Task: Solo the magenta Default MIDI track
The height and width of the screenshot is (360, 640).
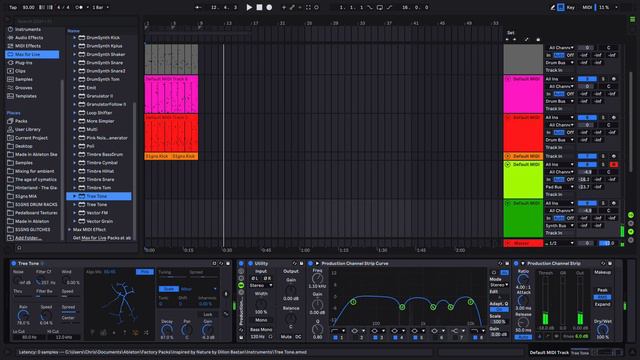Action: click(603, 79)
